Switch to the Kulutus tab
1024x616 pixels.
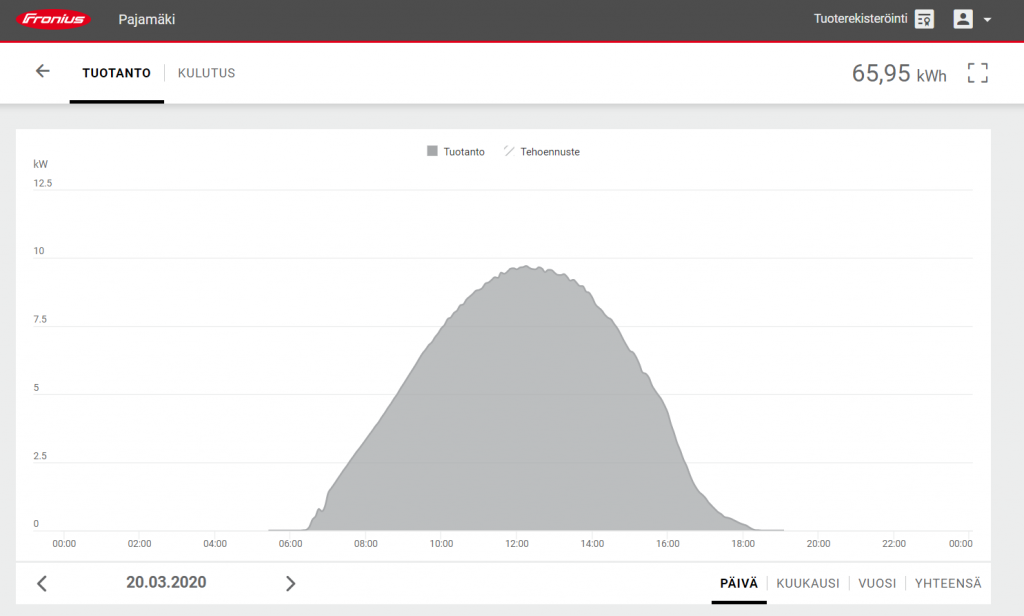(x=206, y=73)
